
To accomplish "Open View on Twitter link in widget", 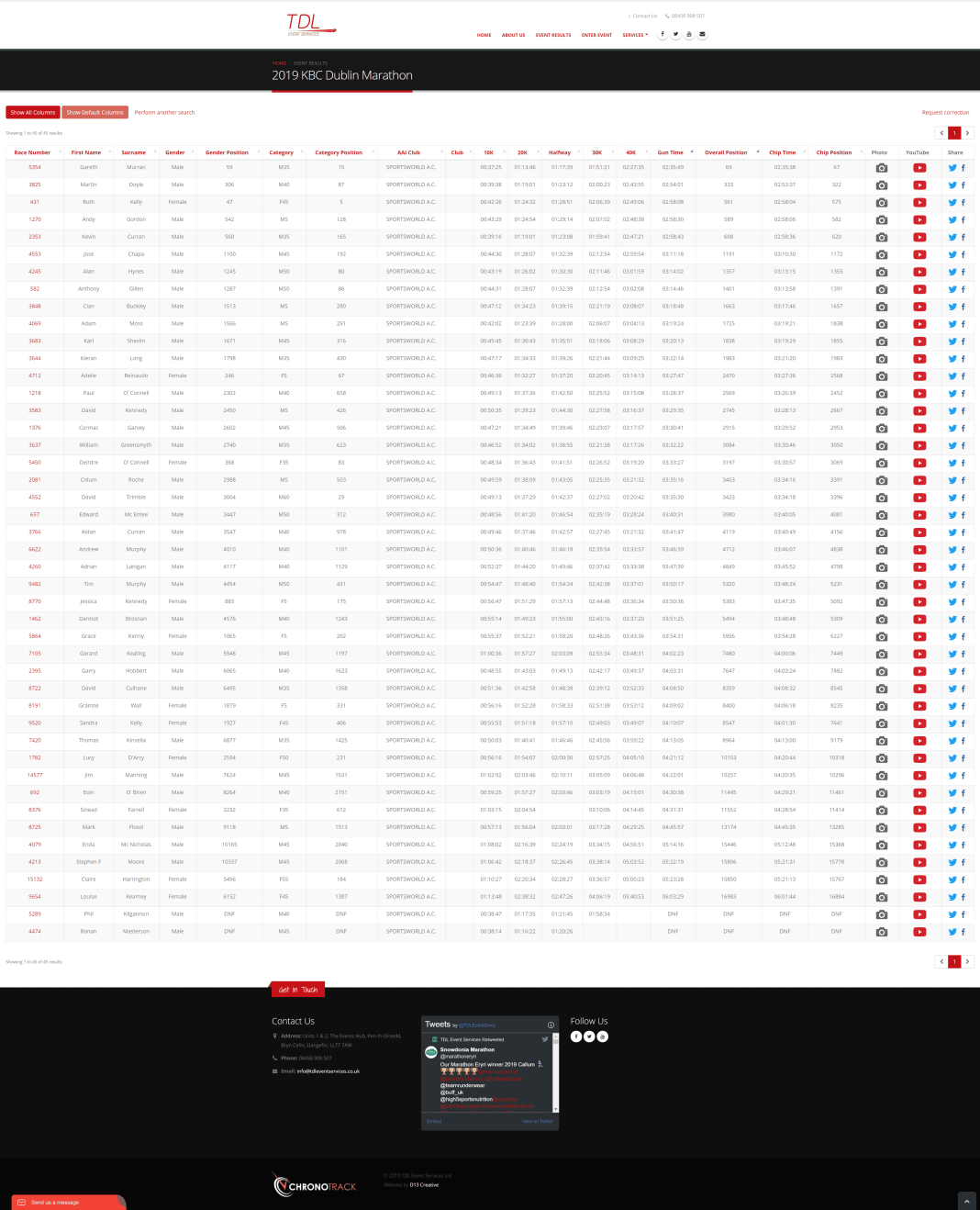I will [x=538, y=1121].
